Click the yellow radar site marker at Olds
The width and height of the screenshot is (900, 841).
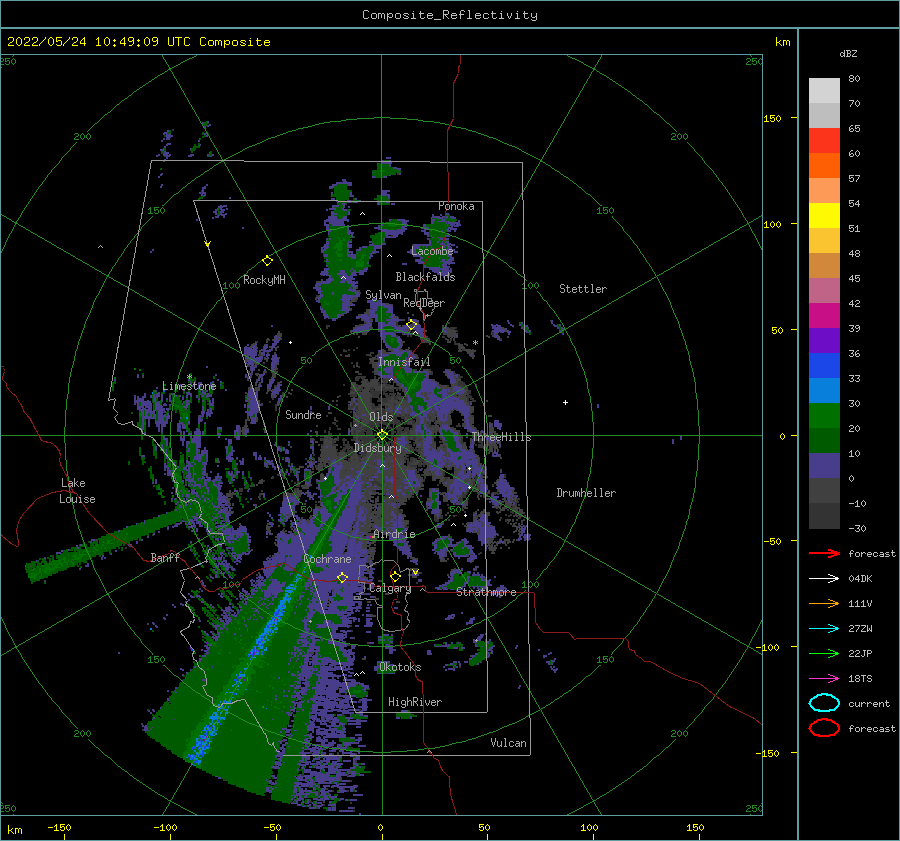point(382,435)
